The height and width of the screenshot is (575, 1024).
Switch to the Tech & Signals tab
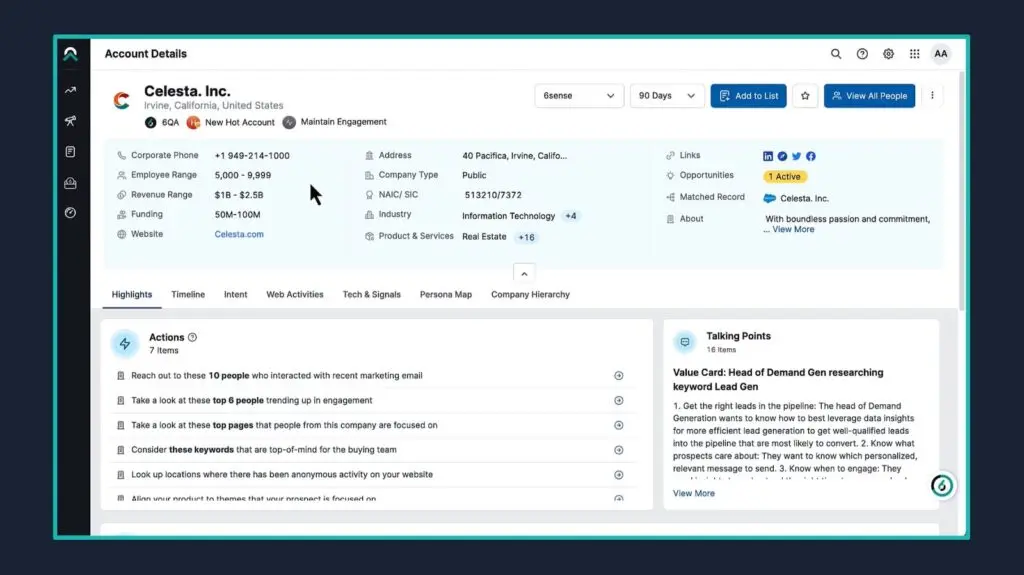pos(372,295)
